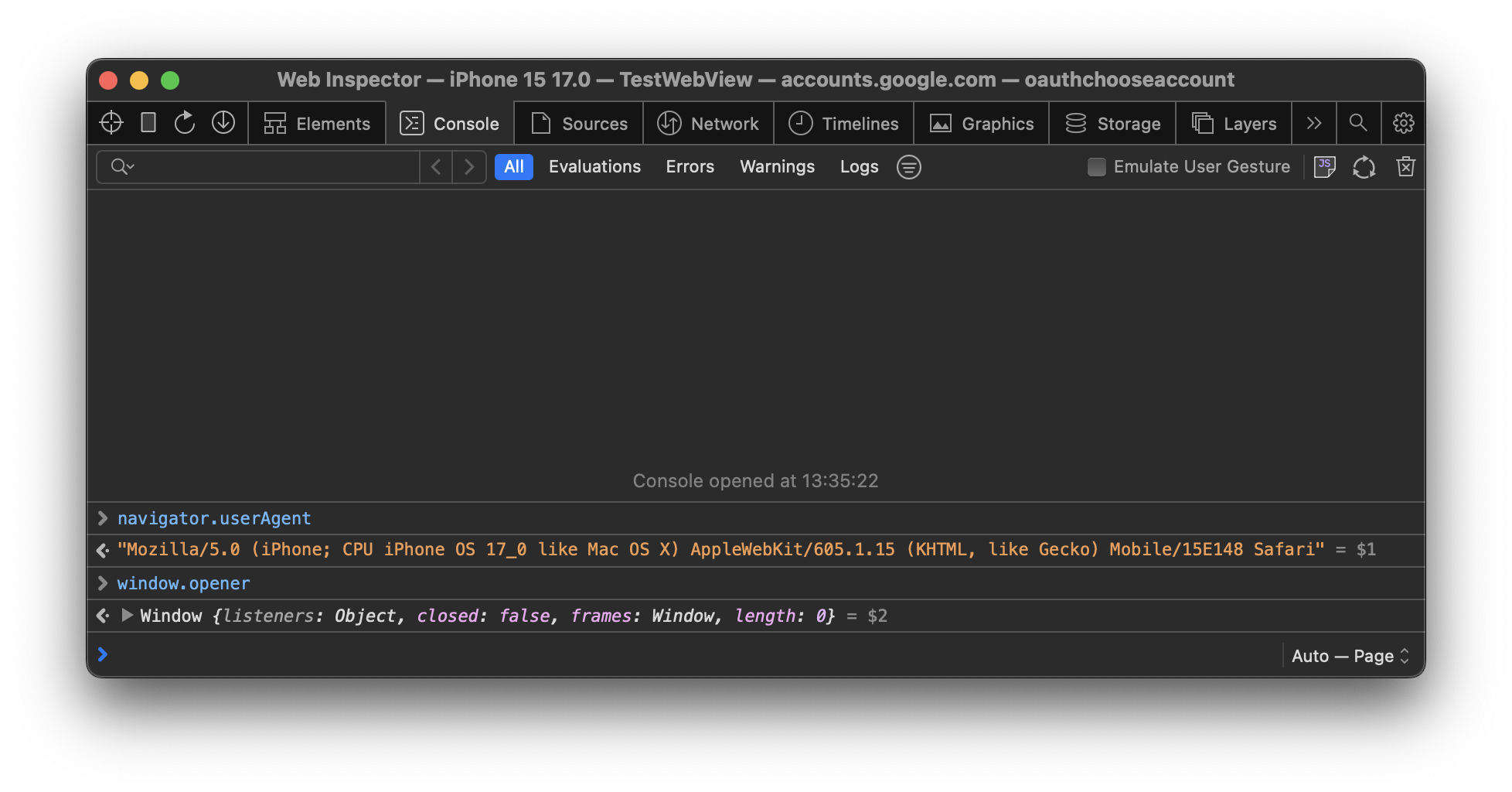Show hidden tabs with the double chevron
The image size is (1512, 792).
(1313, 123)
